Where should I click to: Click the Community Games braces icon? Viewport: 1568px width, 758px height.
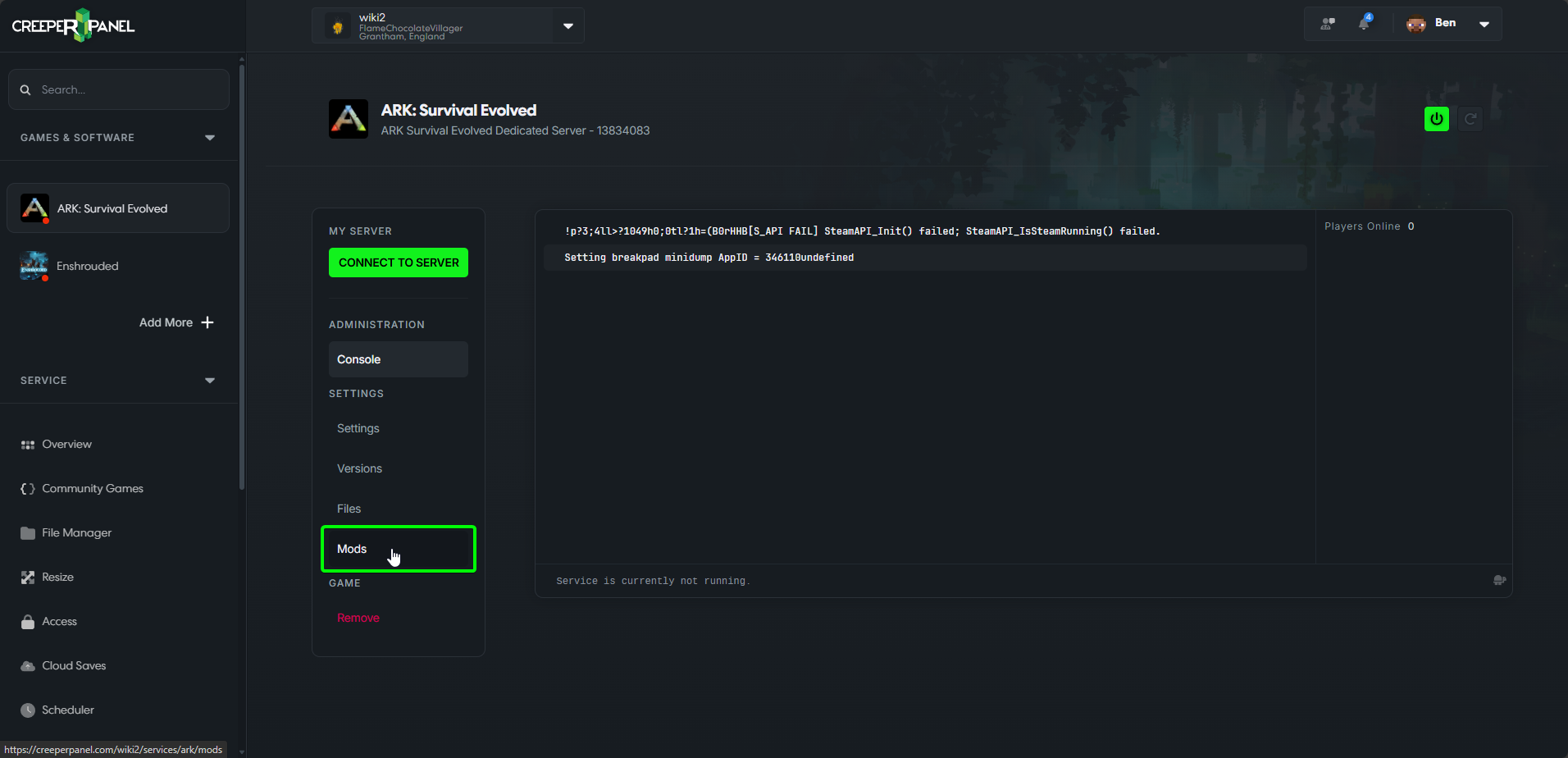28,489
